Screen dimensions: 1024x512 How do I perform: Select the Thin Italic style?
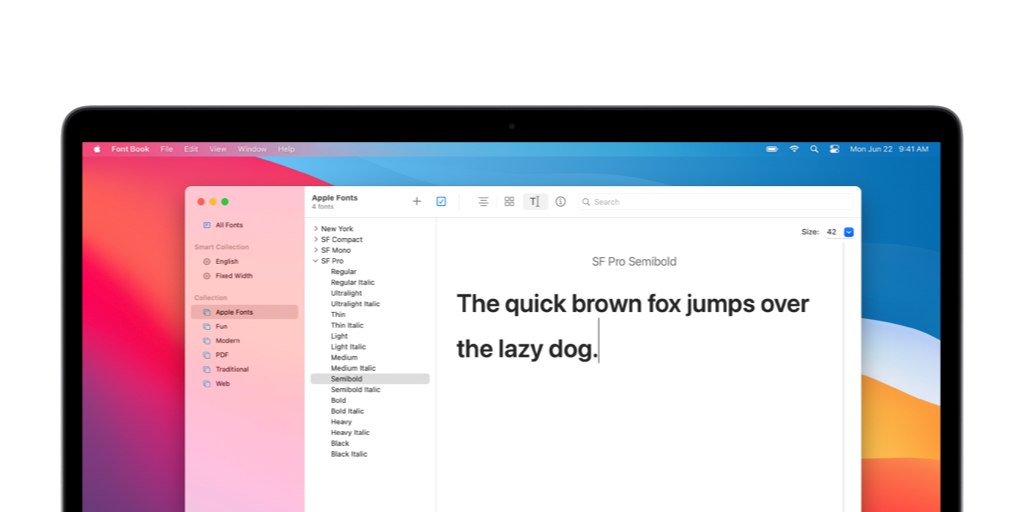(347, 325)
